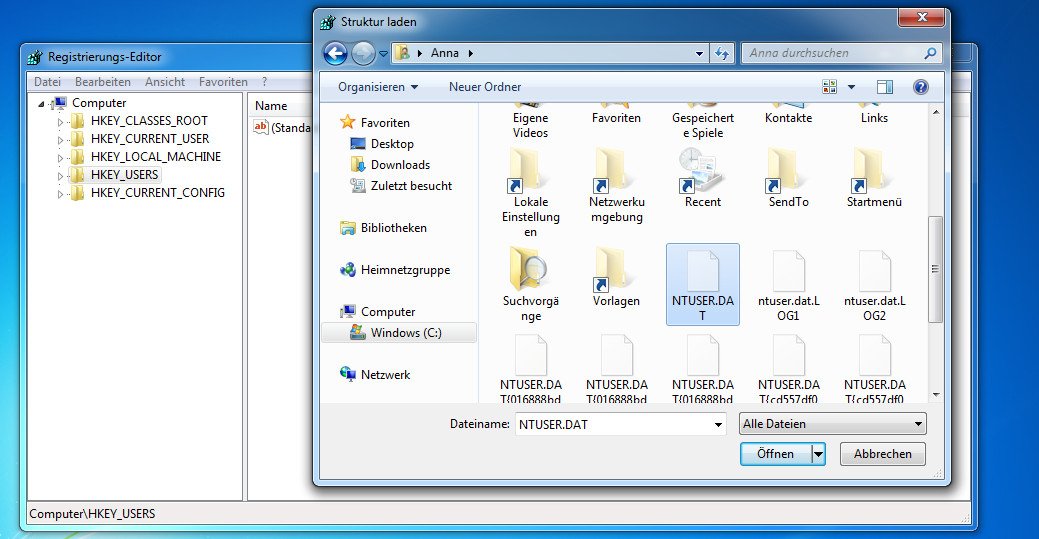This screenshot has height=539, width=1039.
Task: Click the refresh button beside address bar
Action: pyautogui.click(x=722, y=53)
